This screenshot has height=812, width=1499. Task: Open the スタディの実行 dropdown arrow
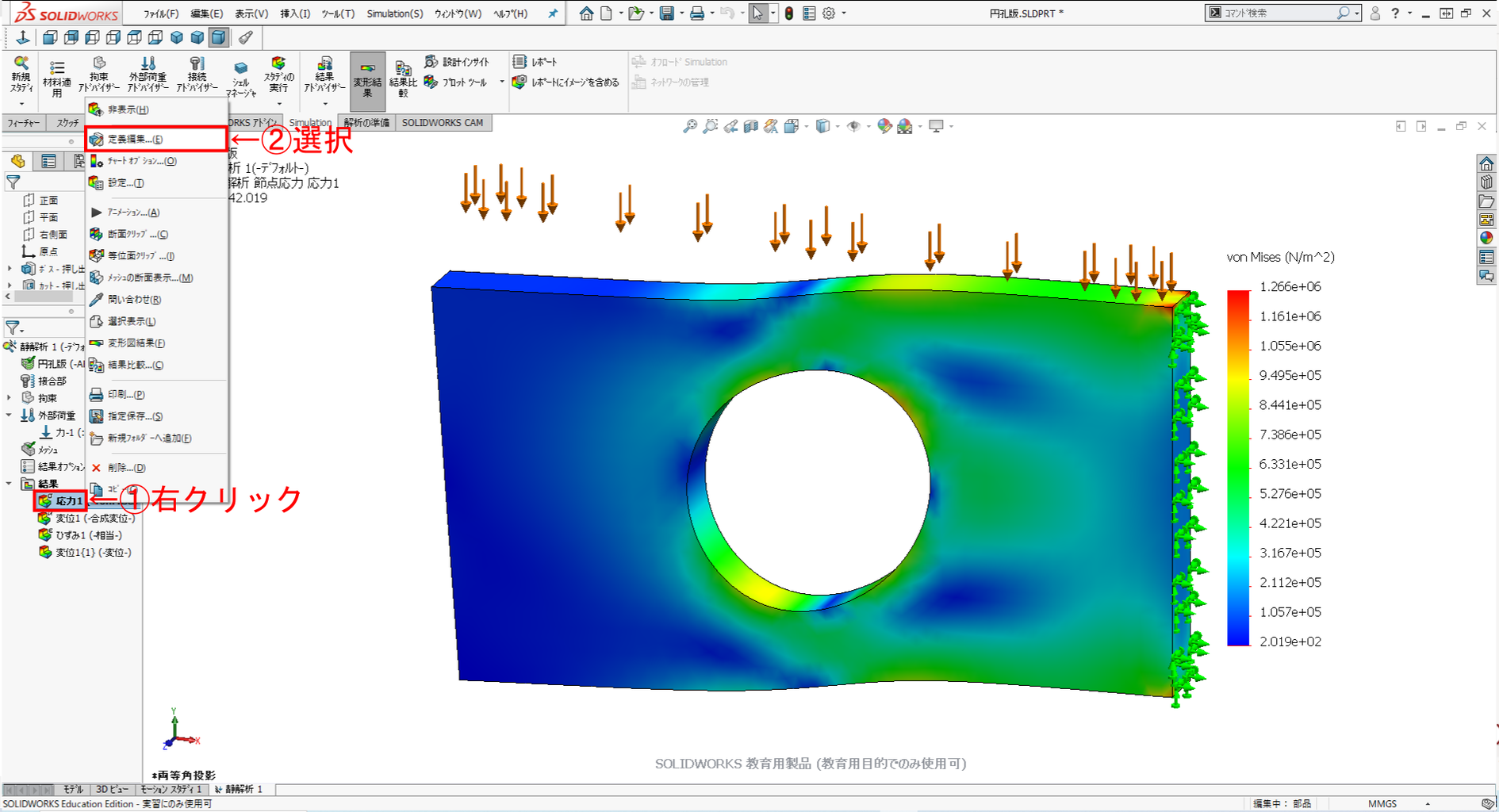tap(279, 104)
